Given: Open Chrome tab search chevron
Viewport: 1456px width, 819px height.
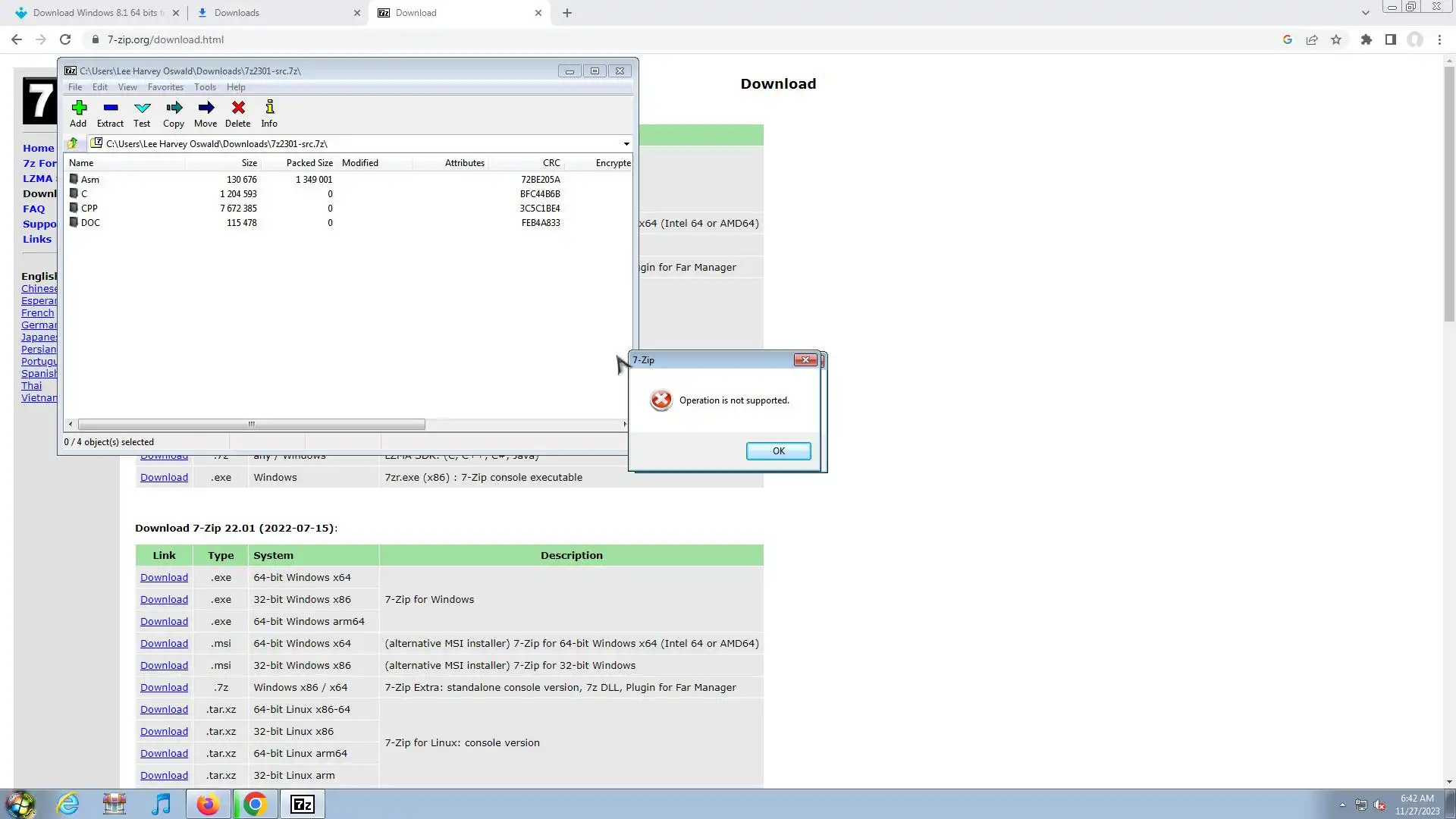Looking at the screenshot, I should coord(1365,13).
